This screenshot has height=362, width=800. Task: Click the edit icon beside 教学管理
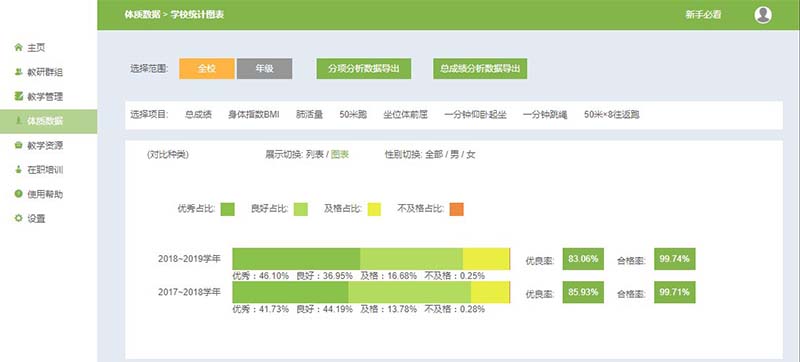point(19,96)
